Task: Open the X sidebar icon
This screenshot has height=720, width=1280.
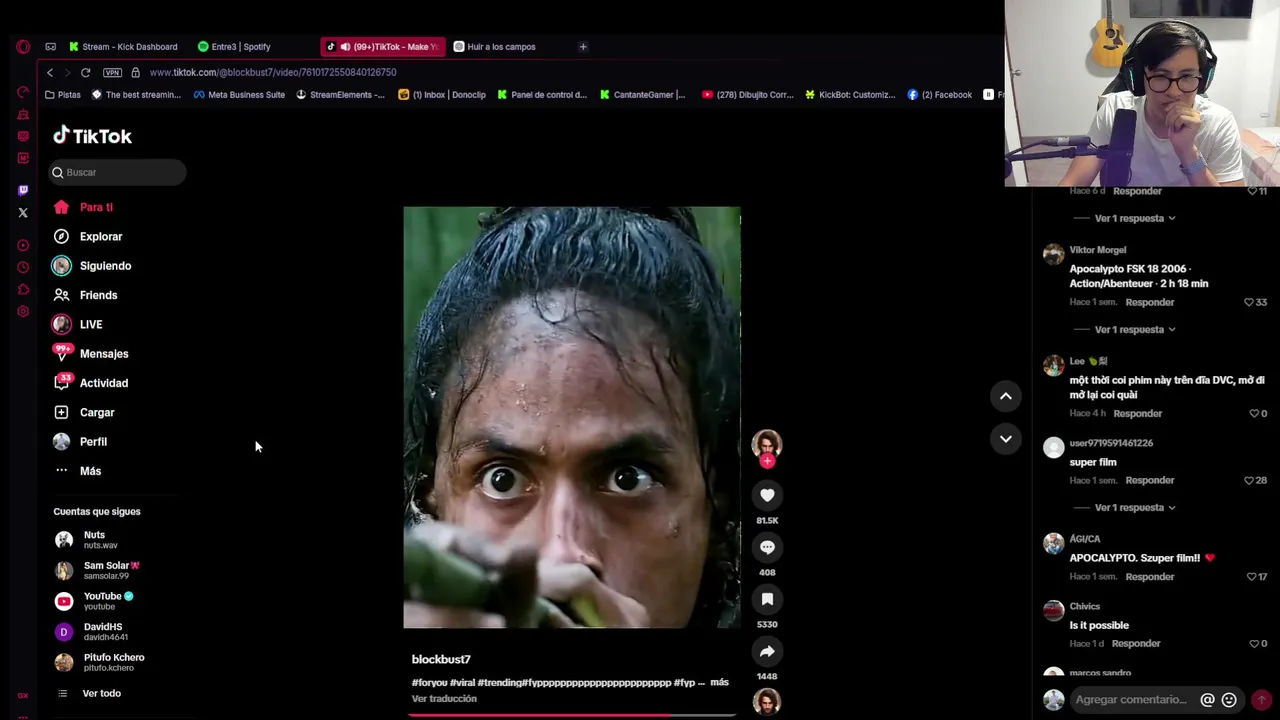Action: (x=23, y=212)
